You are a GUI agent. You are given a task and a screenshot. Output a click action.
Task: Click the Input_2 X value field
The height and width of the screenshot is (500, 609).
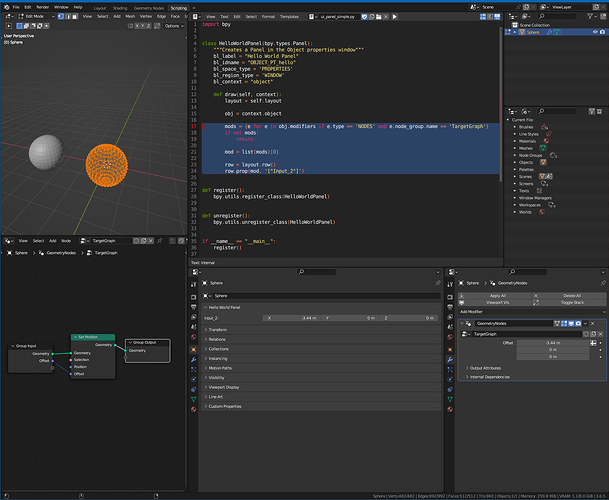pyautogui.click(x=292, y=318)
